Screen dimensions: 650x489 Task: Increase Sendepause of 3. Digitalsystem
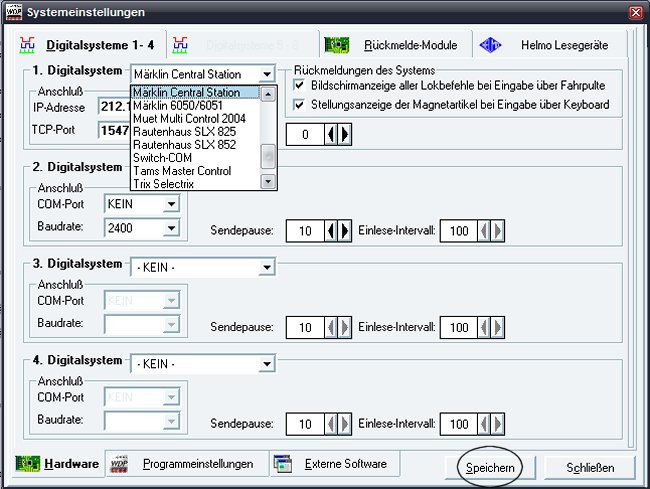tap(344, 327)
